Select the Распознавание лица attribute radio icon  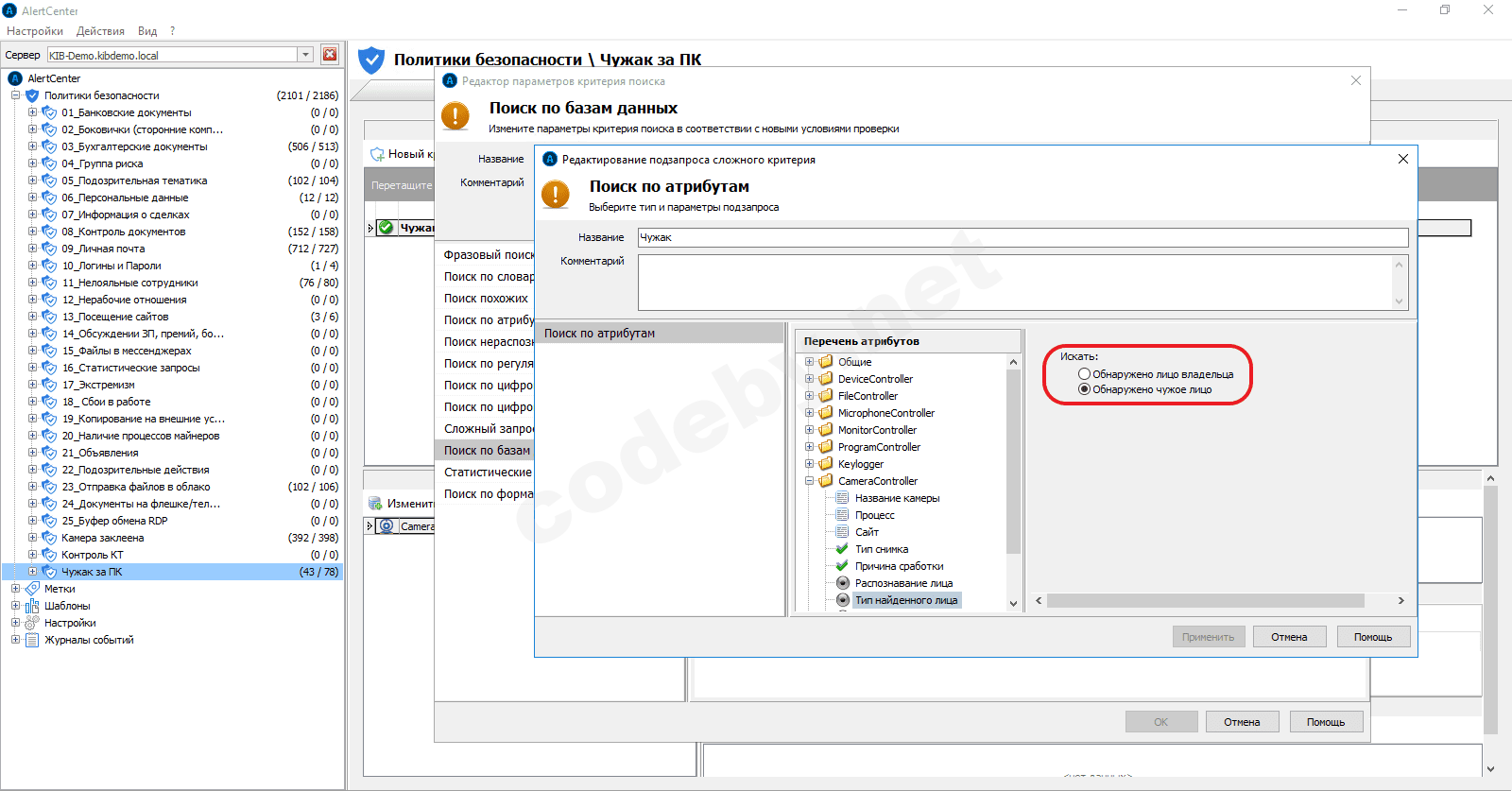click(843, 583)
